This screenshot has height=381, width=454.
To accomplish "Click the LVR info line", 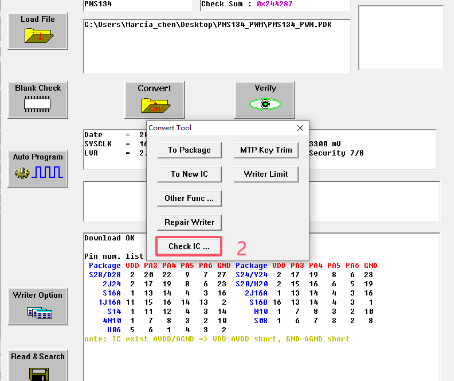I will pos(115,153).
